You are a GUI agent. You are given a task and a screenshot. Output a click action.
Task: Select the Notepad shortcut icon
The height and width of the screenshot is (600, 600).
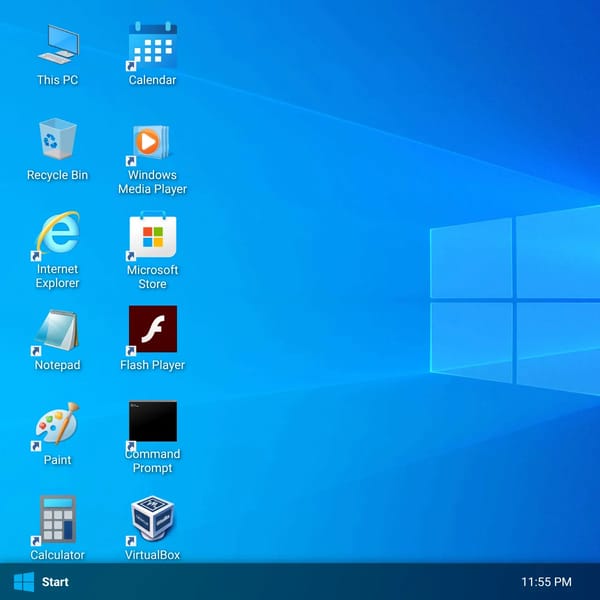point(57,331)
